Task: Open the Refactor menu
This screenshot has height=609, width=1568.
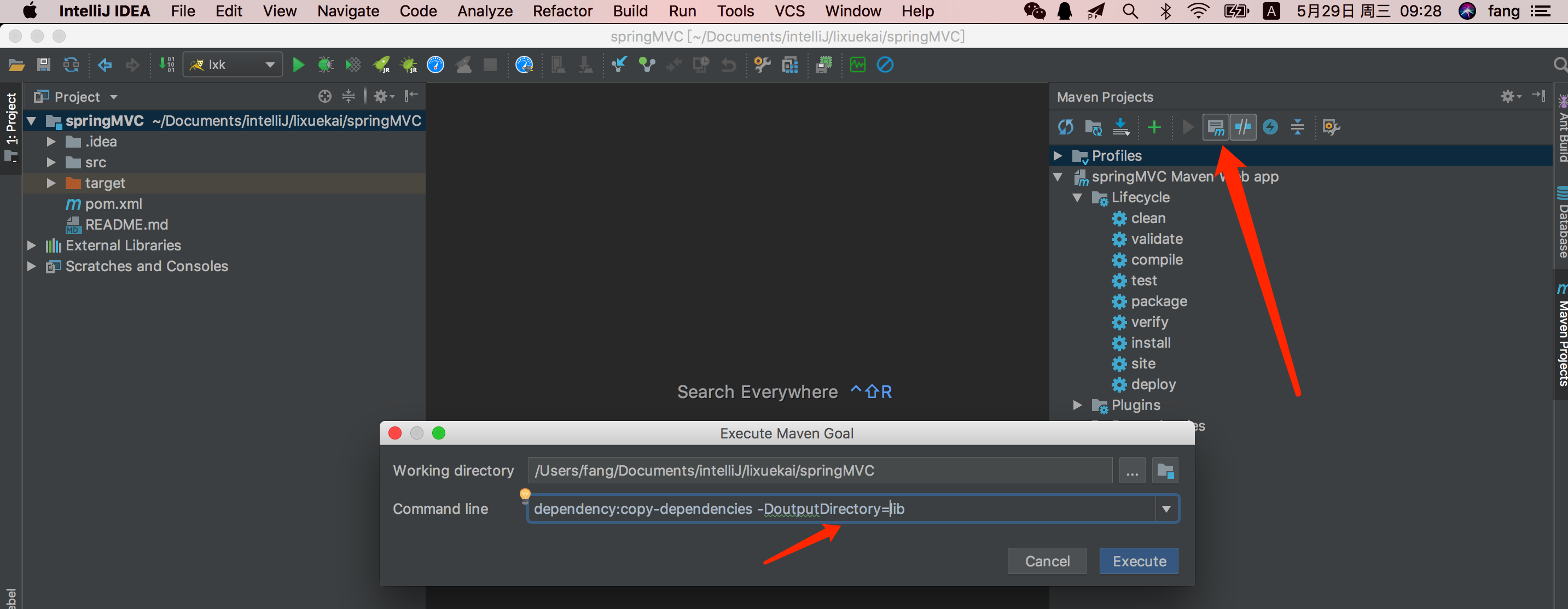Action: click(x=562, y=11)
